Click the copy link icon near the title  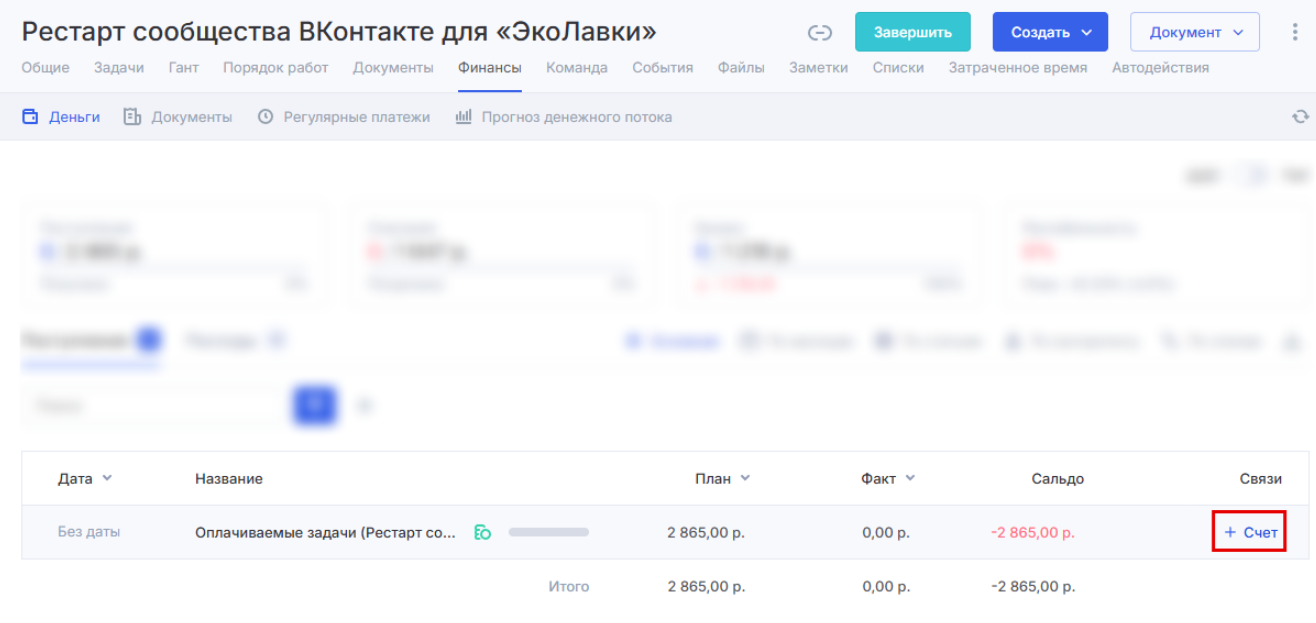click(x=820, y=33)
